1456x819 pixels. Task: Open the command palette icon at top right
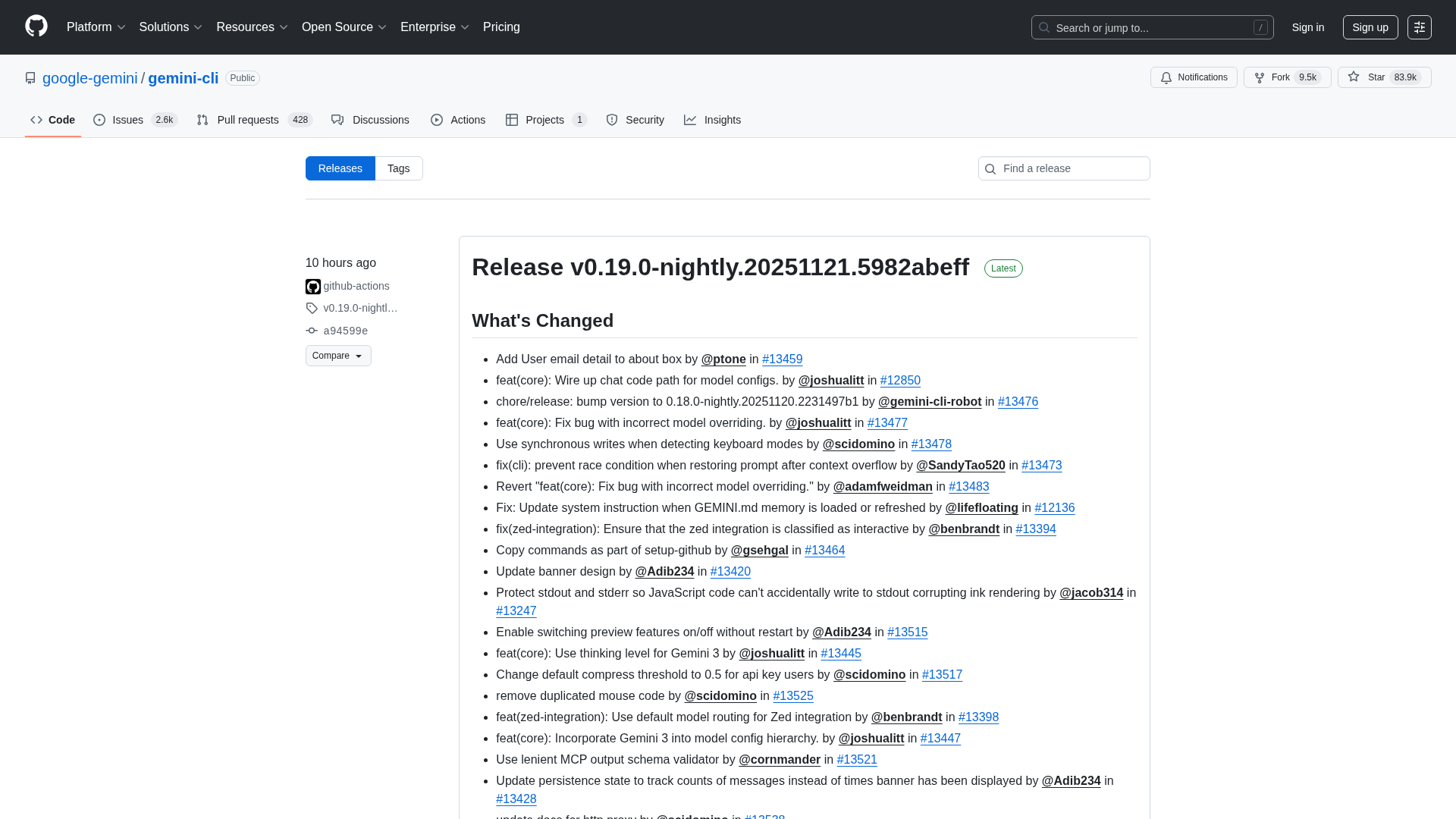[x=1419, y=27]
